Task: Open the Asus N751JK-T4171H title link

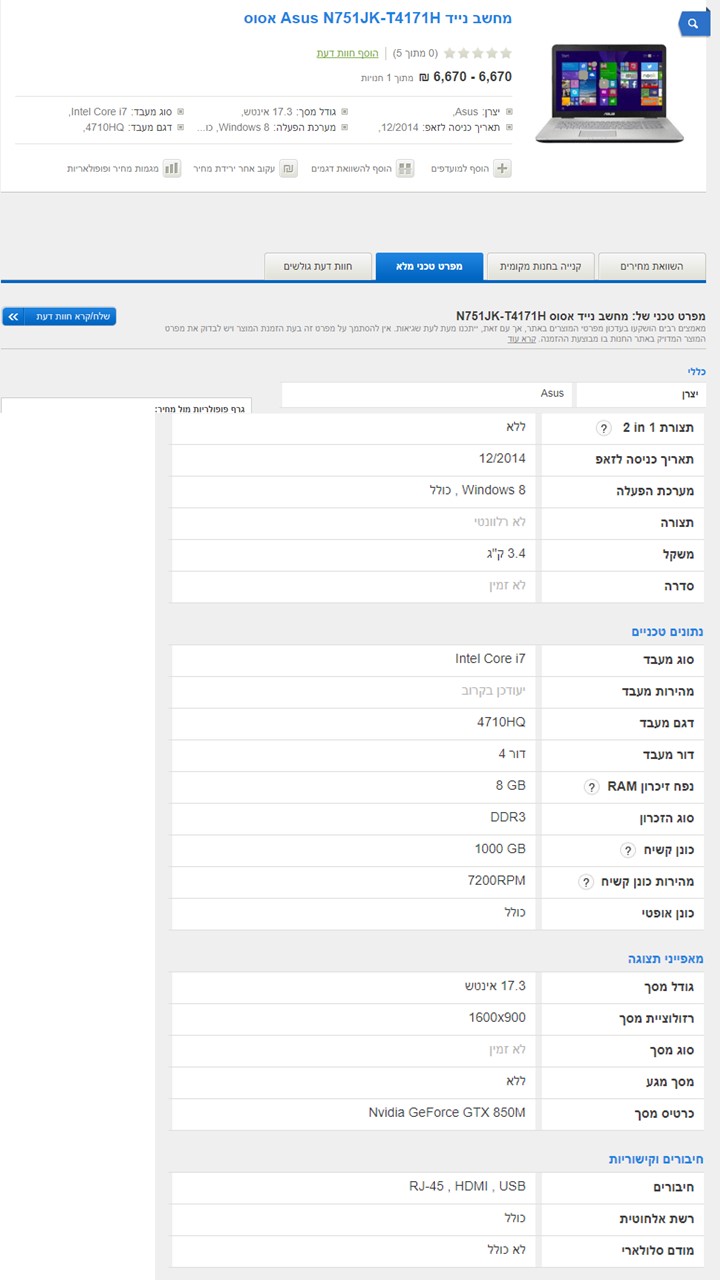Action: tap(378, 19)
